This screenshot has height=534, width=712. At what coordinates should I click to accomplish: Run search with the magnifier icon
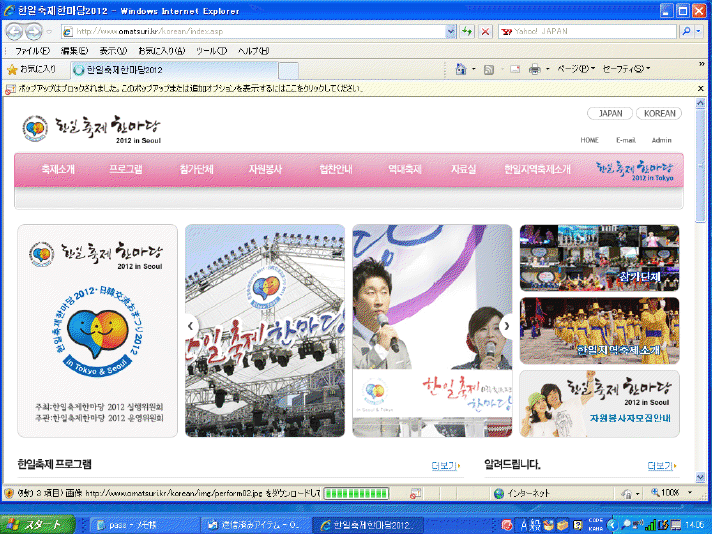tap(686, 31)
